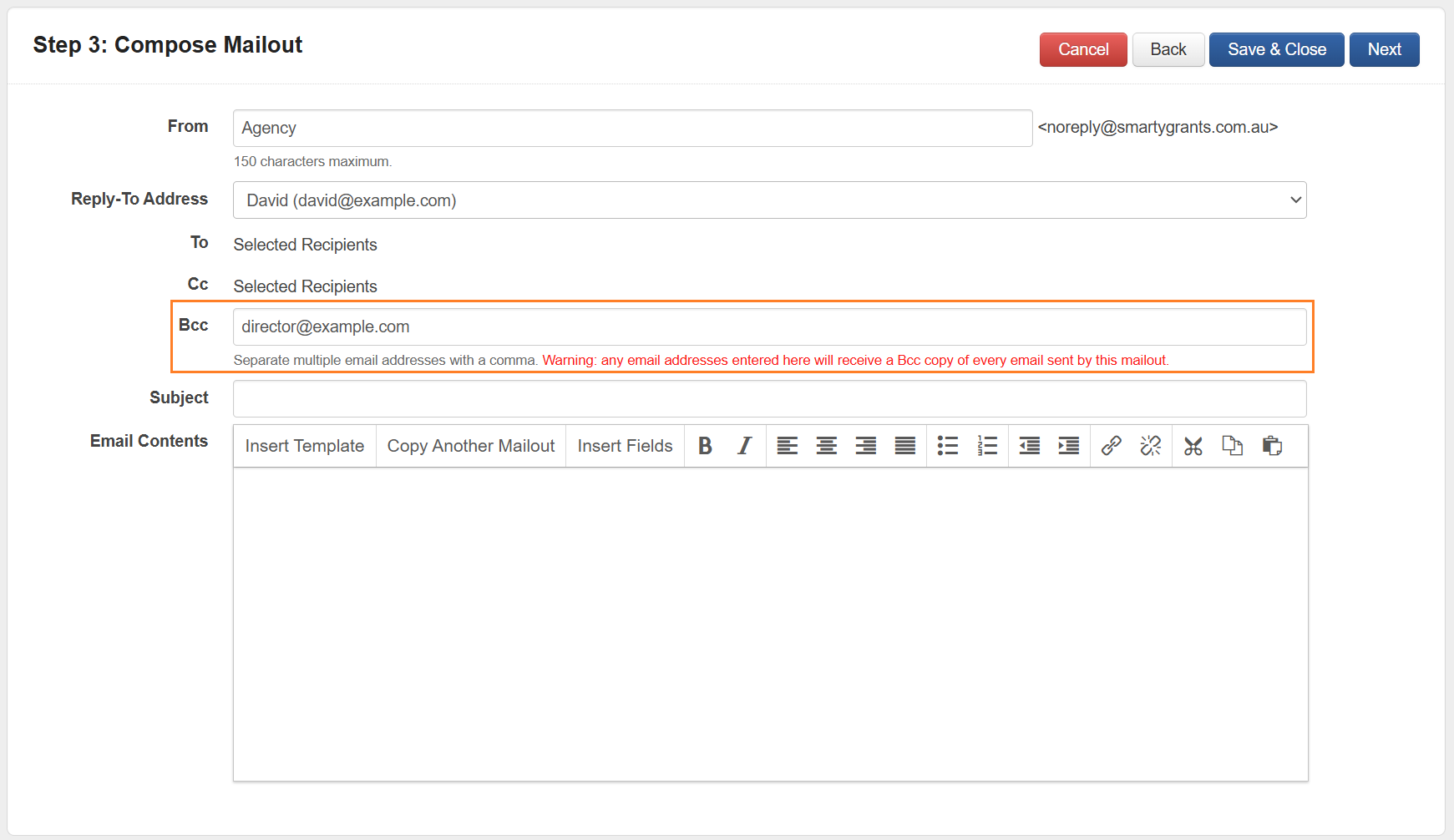Screen dimensions: 1454x840
Task: Insert a hyperlink with link icon
Action: coord(1111,446)
